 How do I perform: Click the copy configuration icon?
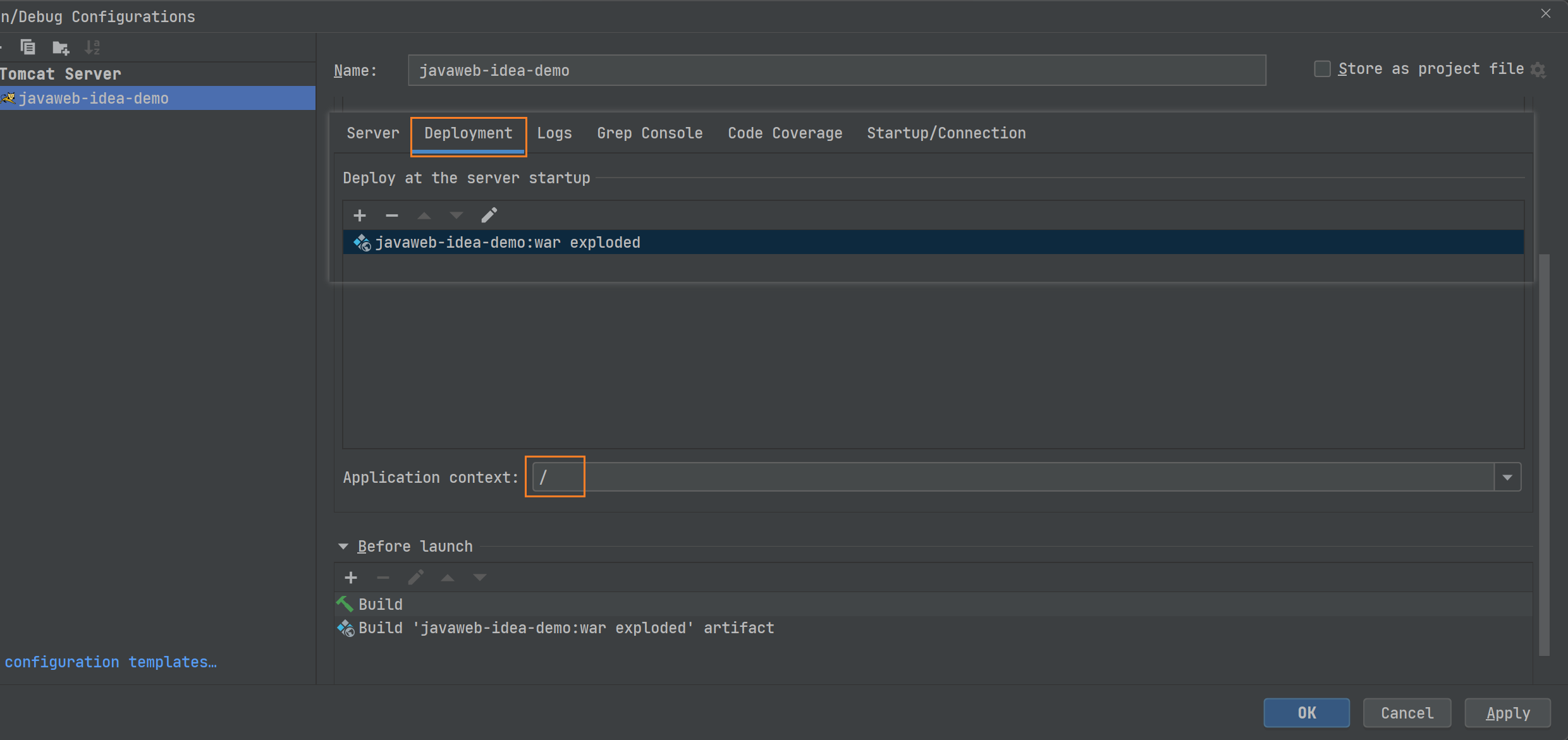tap(28, 47)
